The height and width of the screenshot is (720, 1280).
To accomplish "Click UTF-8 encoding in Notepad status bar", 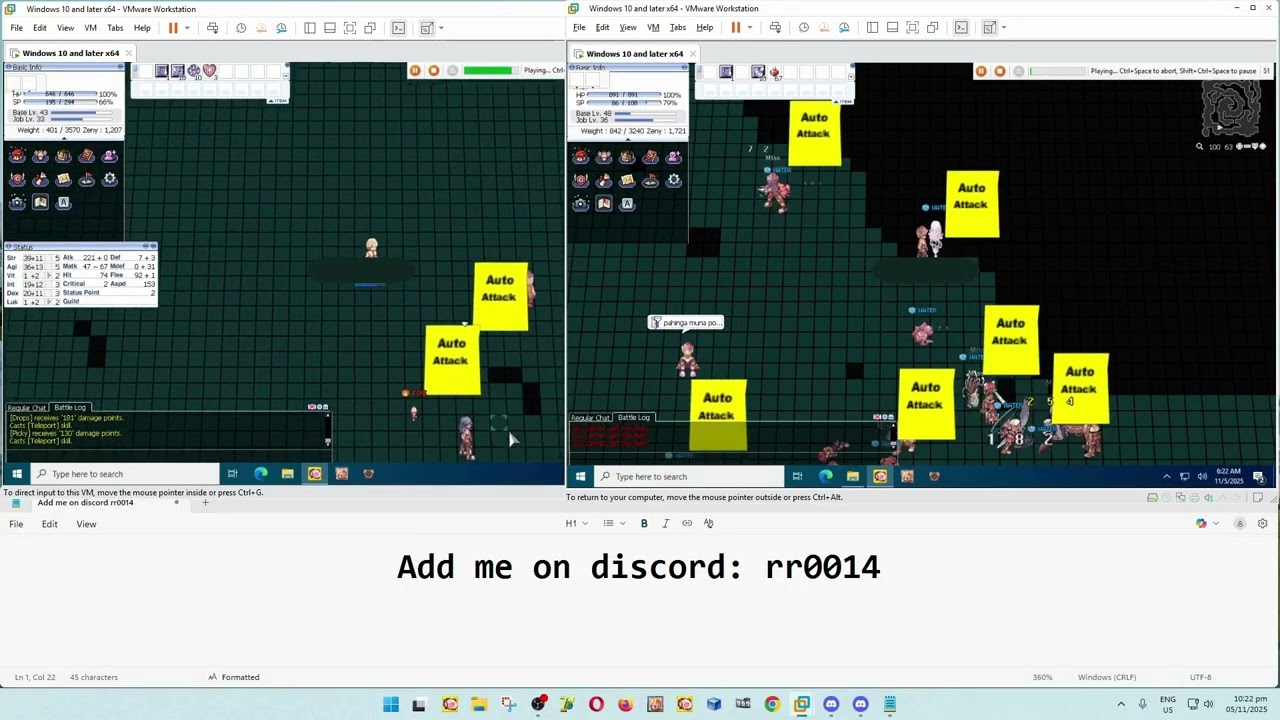I will (x=1201, y=677).
